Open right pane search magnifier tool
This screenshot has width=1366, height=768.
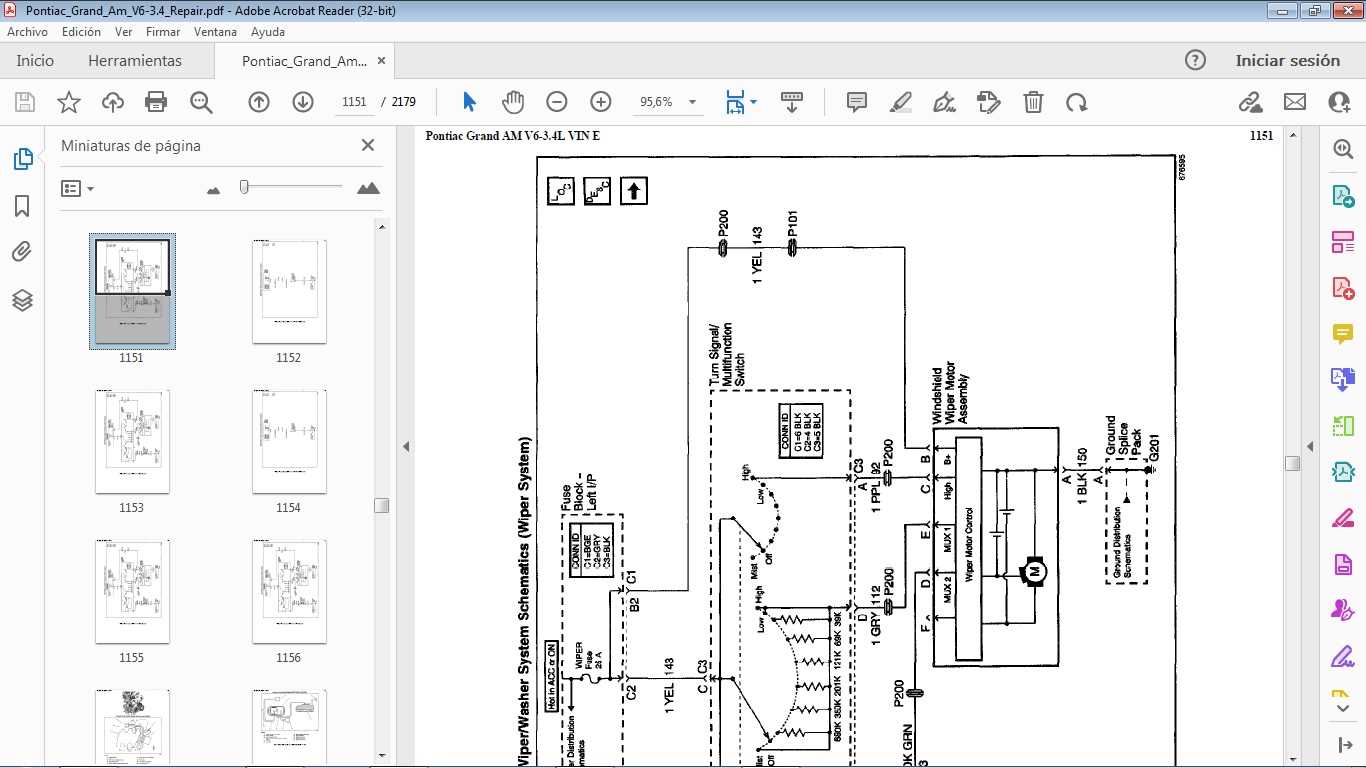[x=1342, y=149]
